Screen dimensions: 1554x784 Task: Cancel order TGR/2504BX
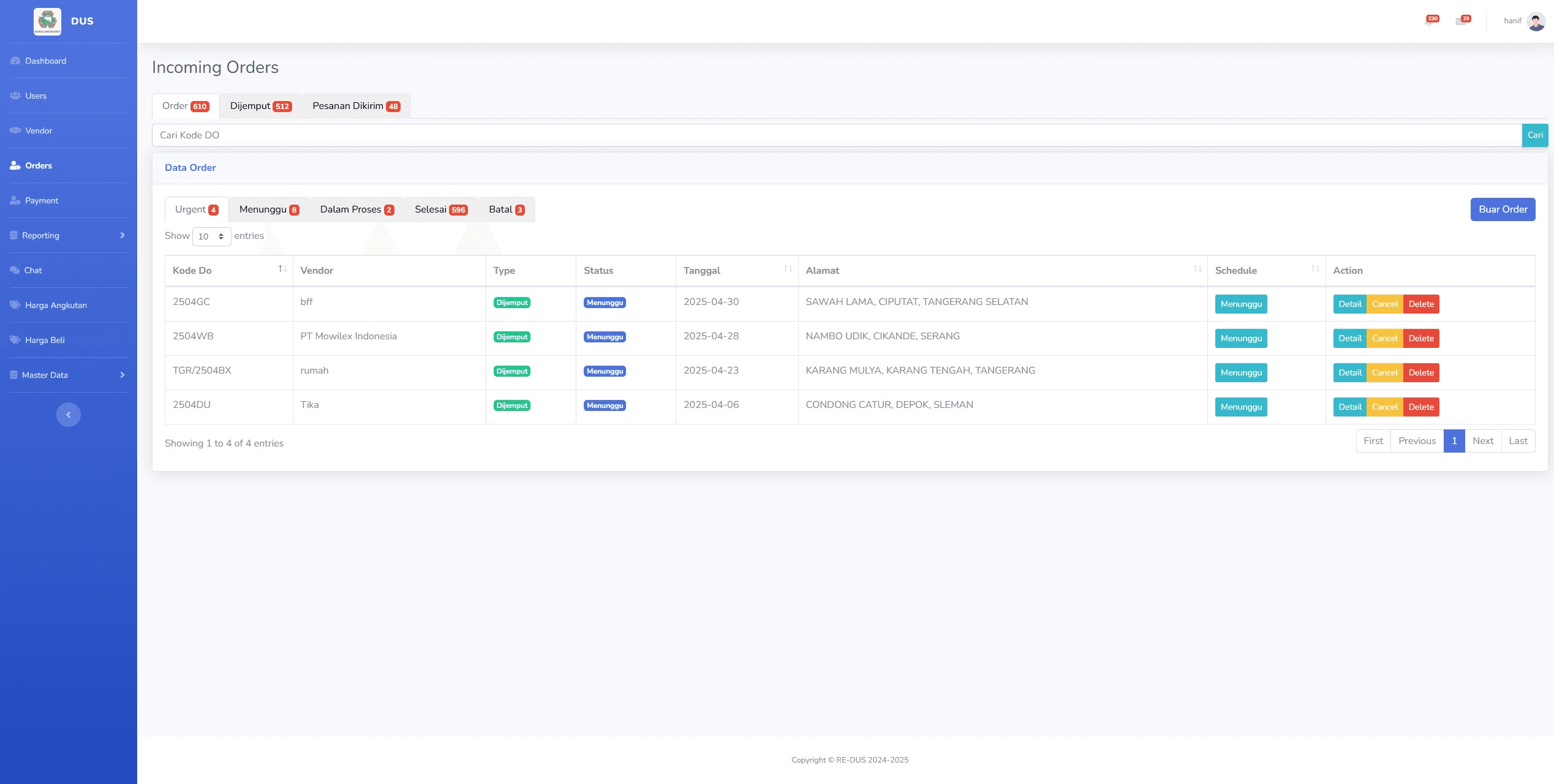pos(1384,372)
